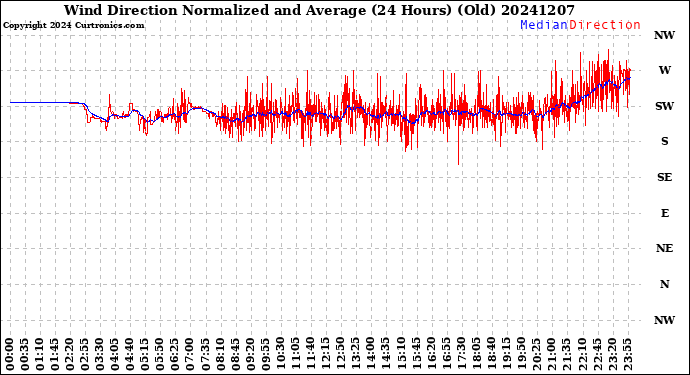This screenshot has height=375, width=690.
Task: Click the SE axis label
Action: pyautogui.click(x=664, y=177)
